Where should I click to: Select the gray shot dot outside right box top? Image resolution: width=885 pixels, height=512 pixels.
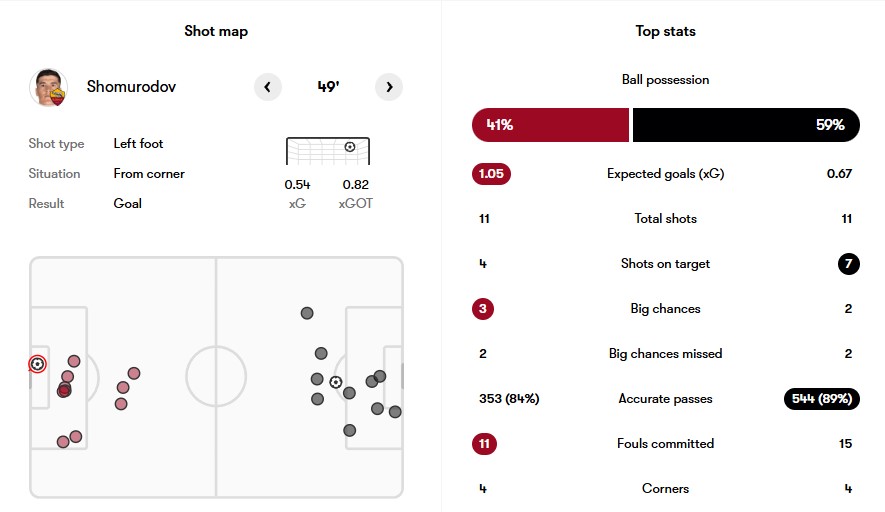pos(307,313)
